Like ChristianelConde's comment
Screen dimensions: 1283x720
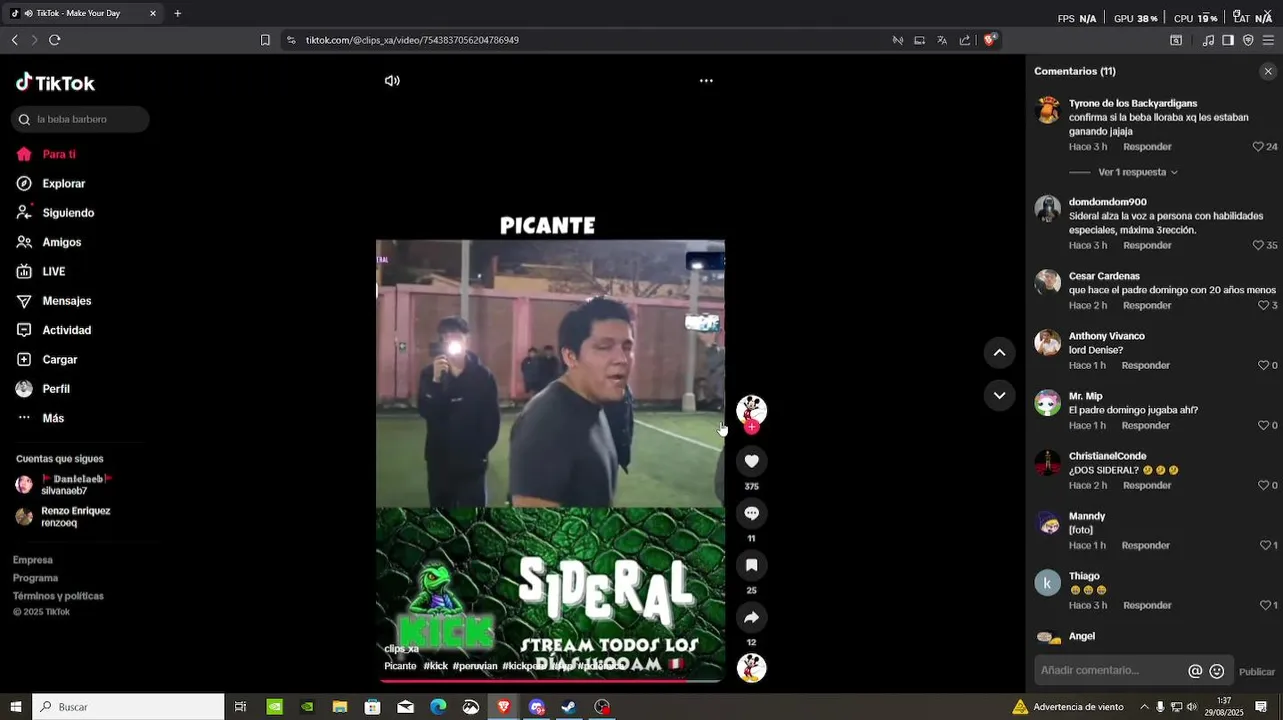(x=1263, y=485)
